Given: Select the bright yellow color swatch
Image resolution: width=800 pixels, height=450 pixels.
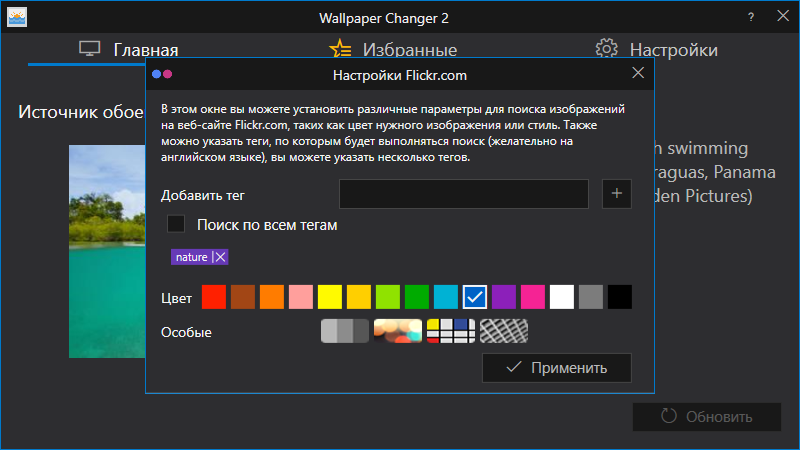Looking at the screenshot, I should click(x=330, y=297).
